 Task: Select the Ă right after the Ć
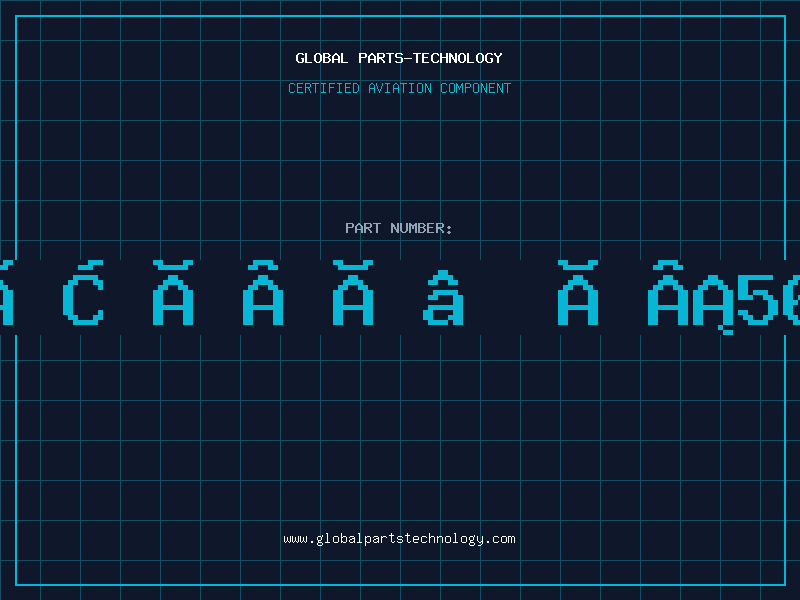pyautogui.click(x=173, y=297)
